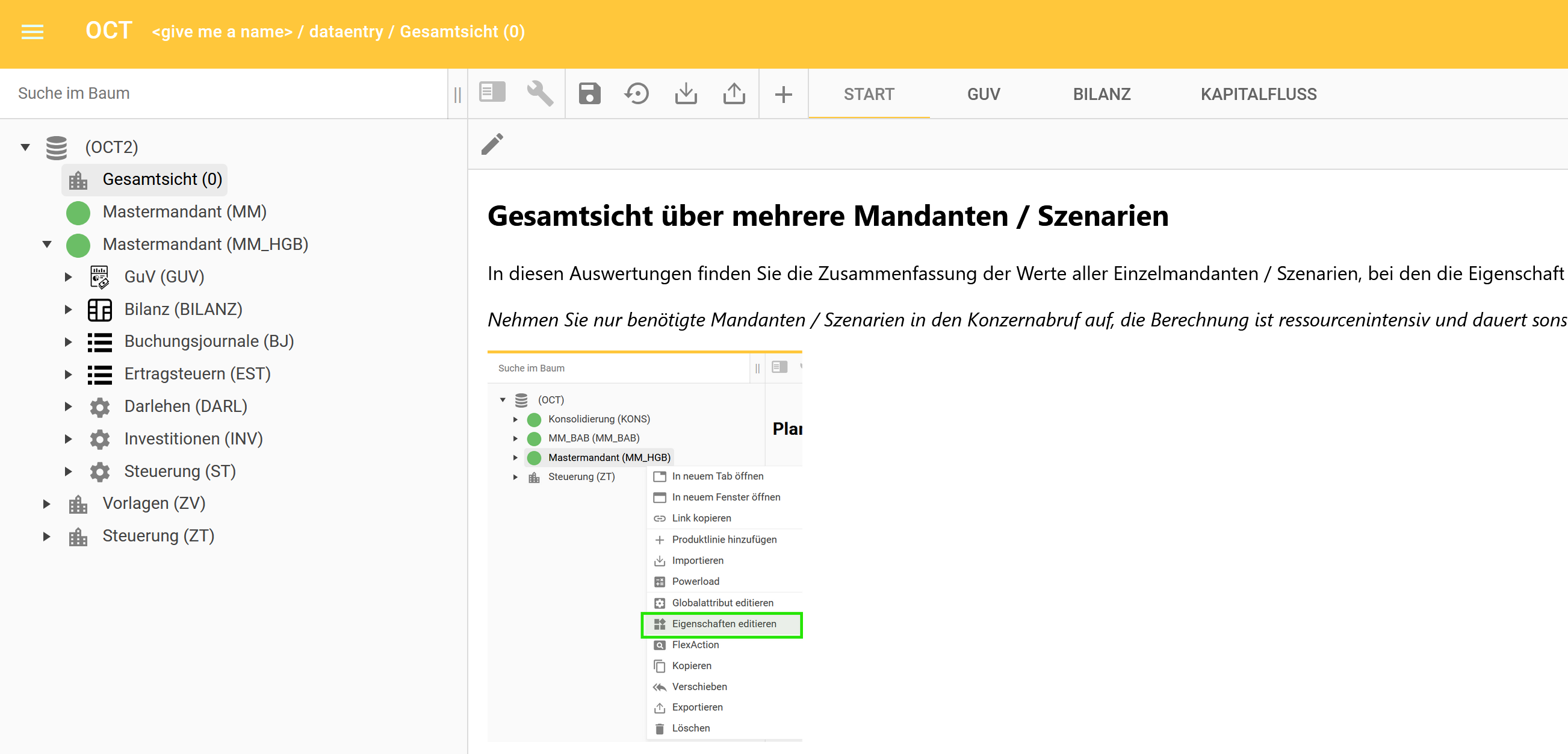The height and width of the screenshot is (754, 1568).
Task: Switch to the BILANZ tab
Action: (x=1101, y=94)
